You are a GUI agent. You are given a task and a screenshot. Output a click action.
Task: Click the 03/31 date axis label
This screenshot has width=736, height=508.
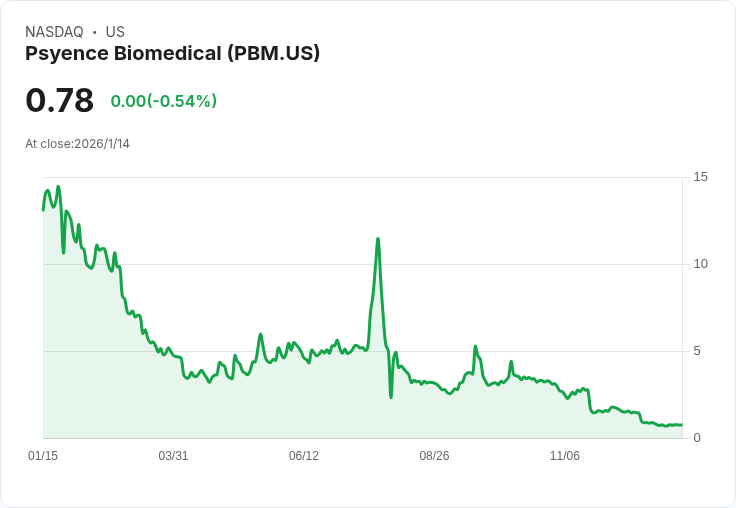point(173,456)
